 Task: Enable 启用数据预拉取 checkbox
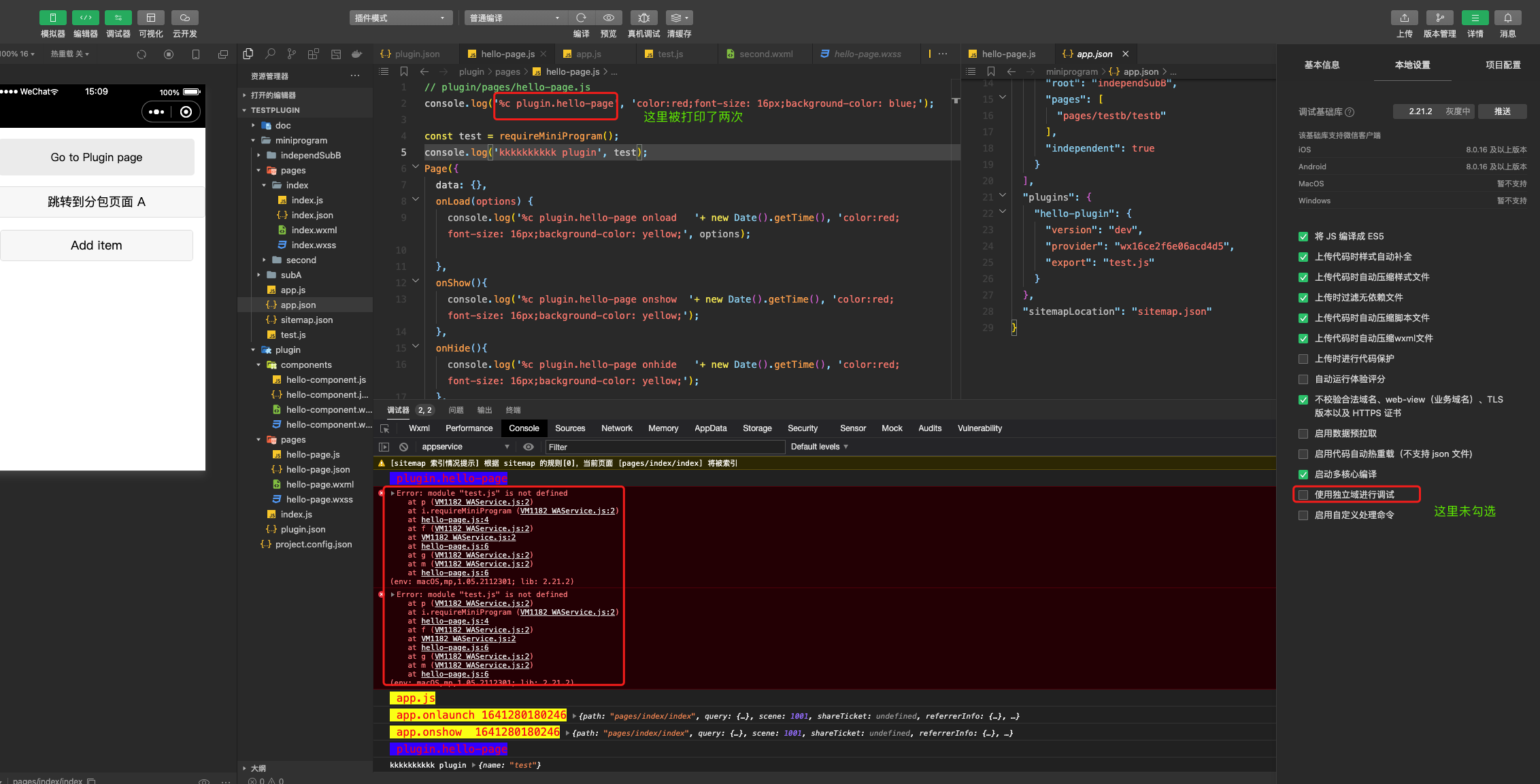1303,434
